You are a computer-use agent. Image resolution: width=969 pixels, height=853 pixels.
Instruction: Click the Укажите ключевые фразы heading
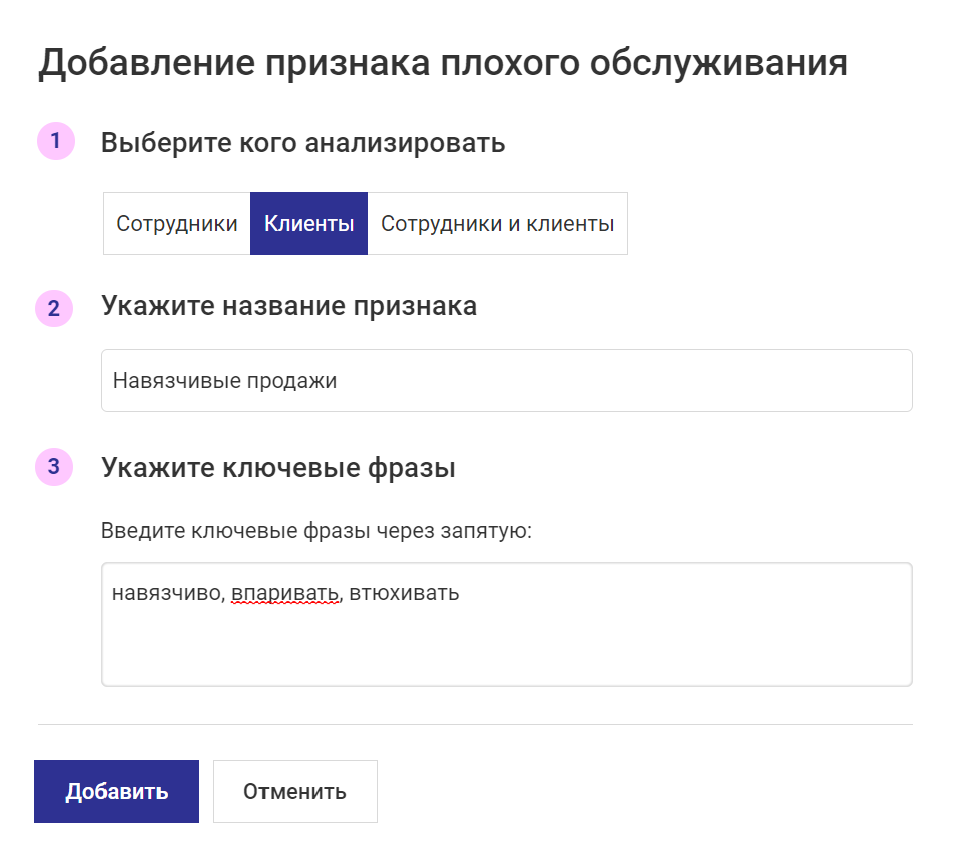pyautogui.click(x=278, y=468)
